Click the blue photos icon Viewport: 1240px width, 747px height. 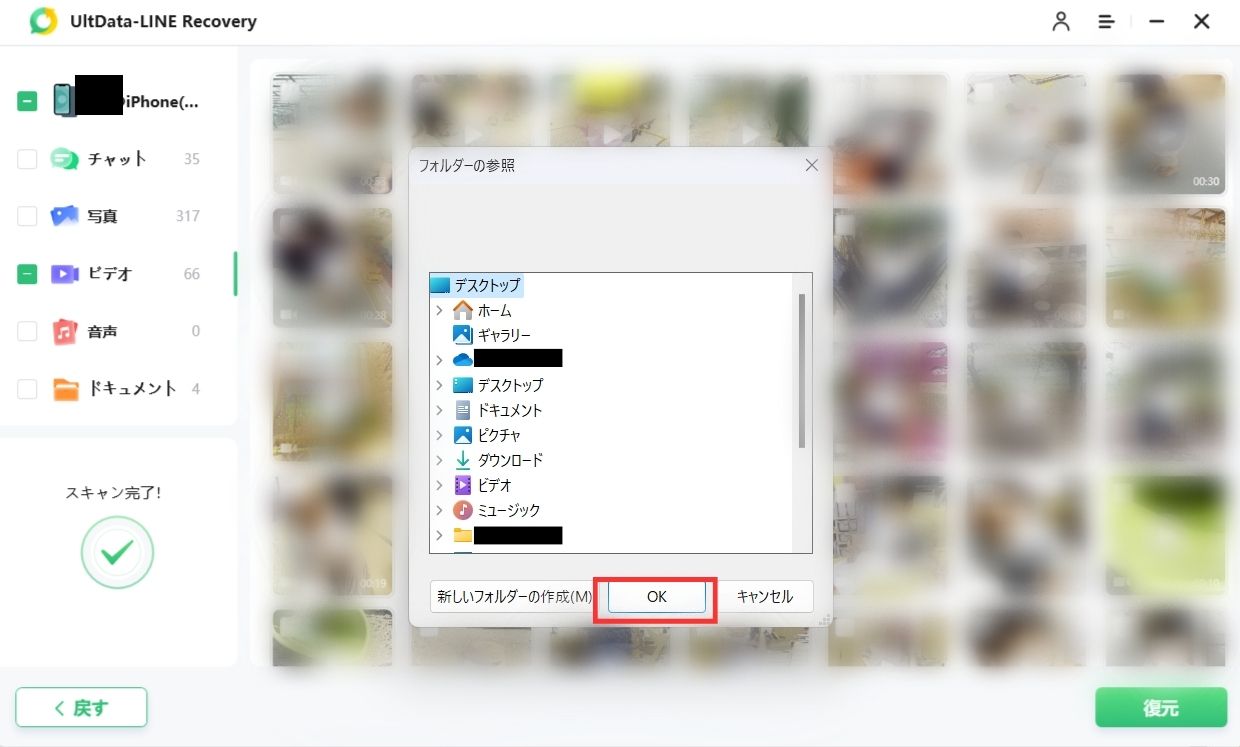point(64,216)
